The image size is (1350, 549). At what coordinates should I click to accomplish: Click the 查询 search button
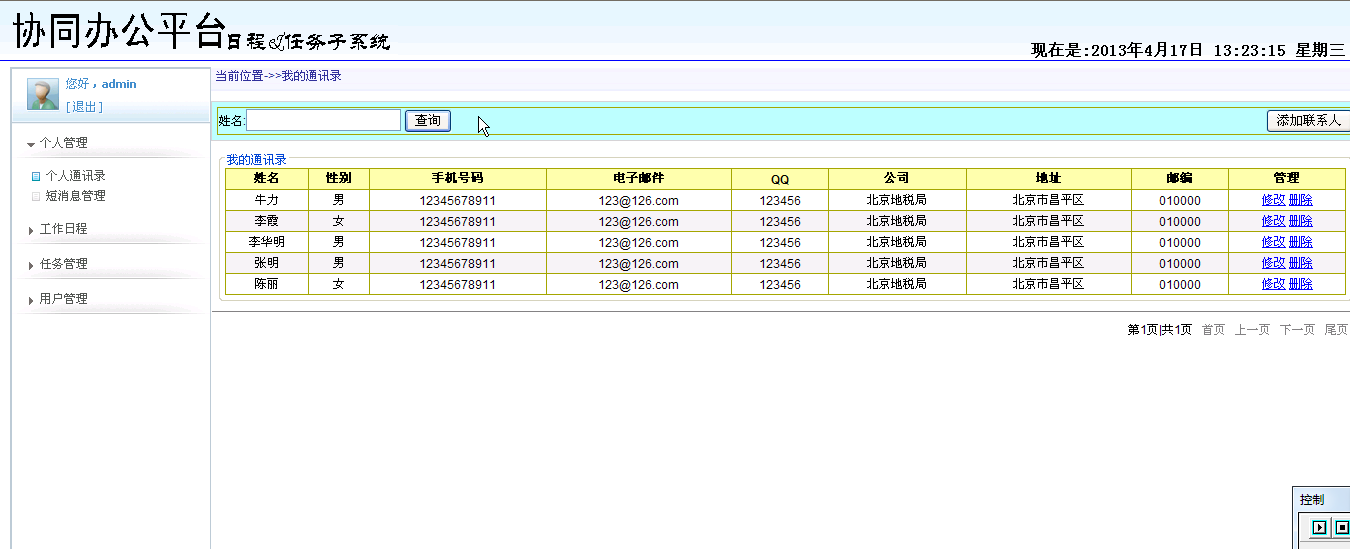(x=428, y=121)
